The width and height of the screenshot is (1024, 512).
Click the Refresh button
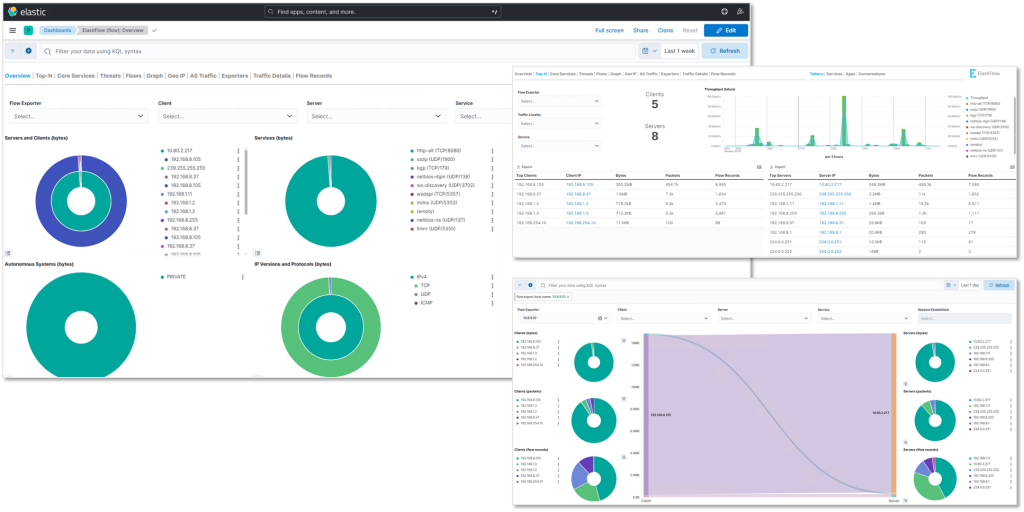click(x=724, y=50)
